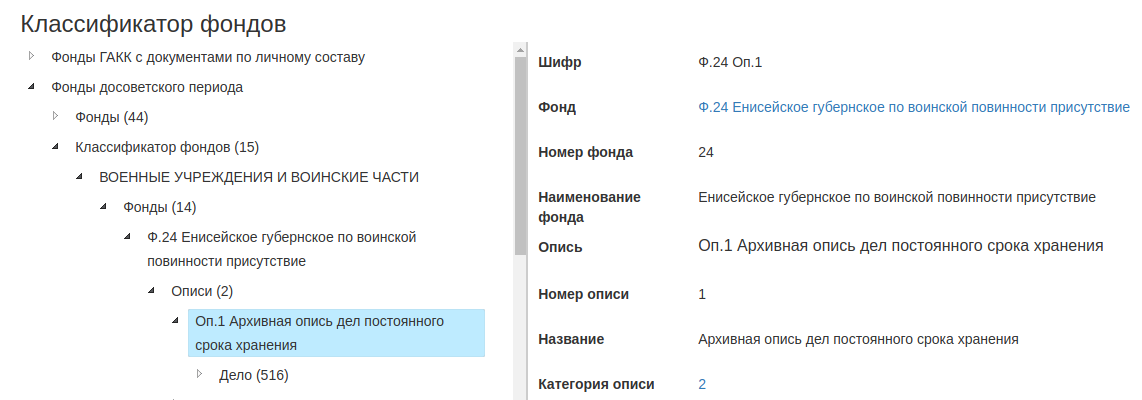Open Категория описи link value 2
The image size is (1142, 400).
point(702,384)
